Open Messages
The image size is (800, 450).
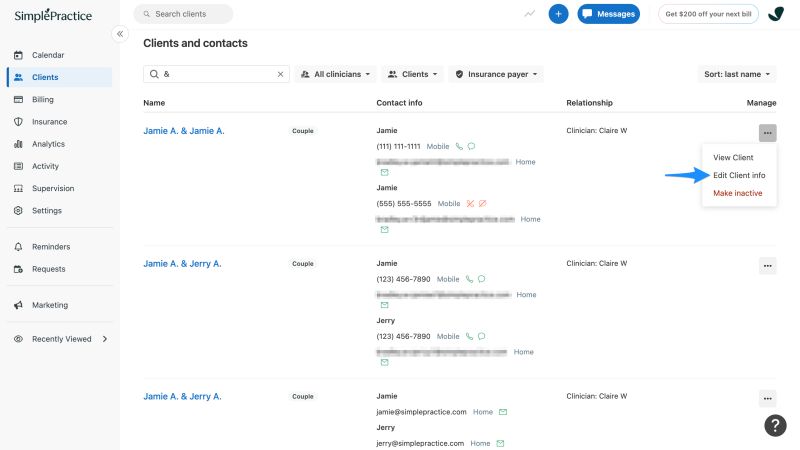pyautogui.click(x=608, y=14)
